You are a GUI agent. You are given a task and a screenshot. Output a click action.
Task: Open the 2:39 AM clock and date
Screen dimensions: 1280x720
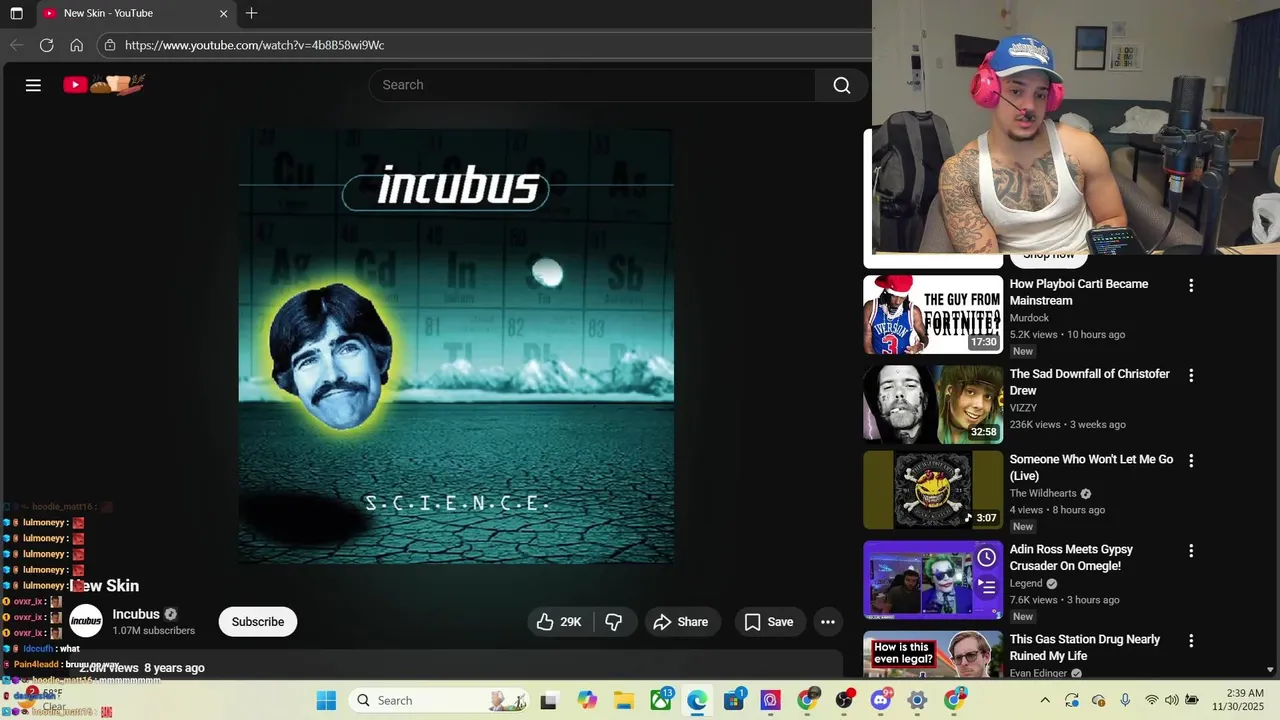click(x=1238, y=700)
